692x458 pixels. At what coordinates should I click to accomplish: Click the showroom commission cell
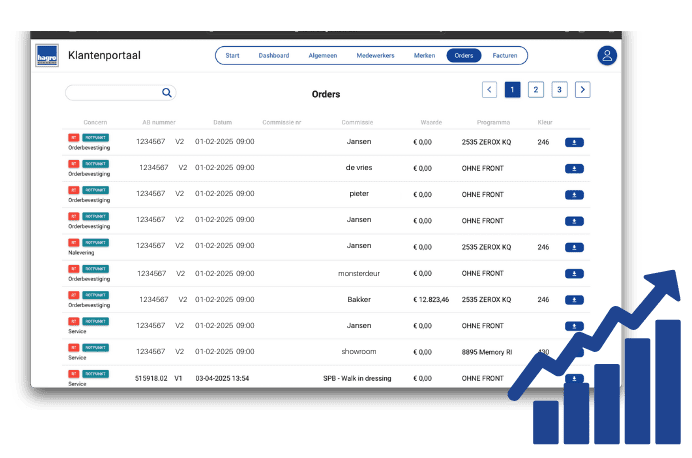[x=359, y=352]
